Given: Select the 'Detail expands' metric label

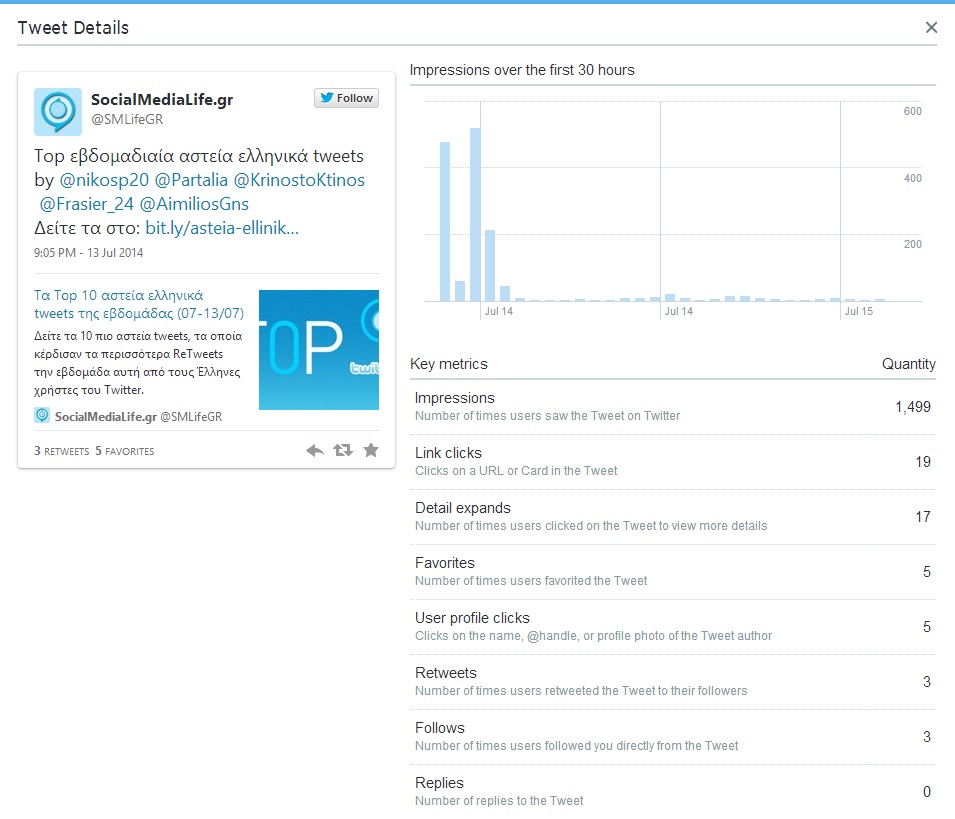Looking at the screenshot, I should tap(463, 508).
